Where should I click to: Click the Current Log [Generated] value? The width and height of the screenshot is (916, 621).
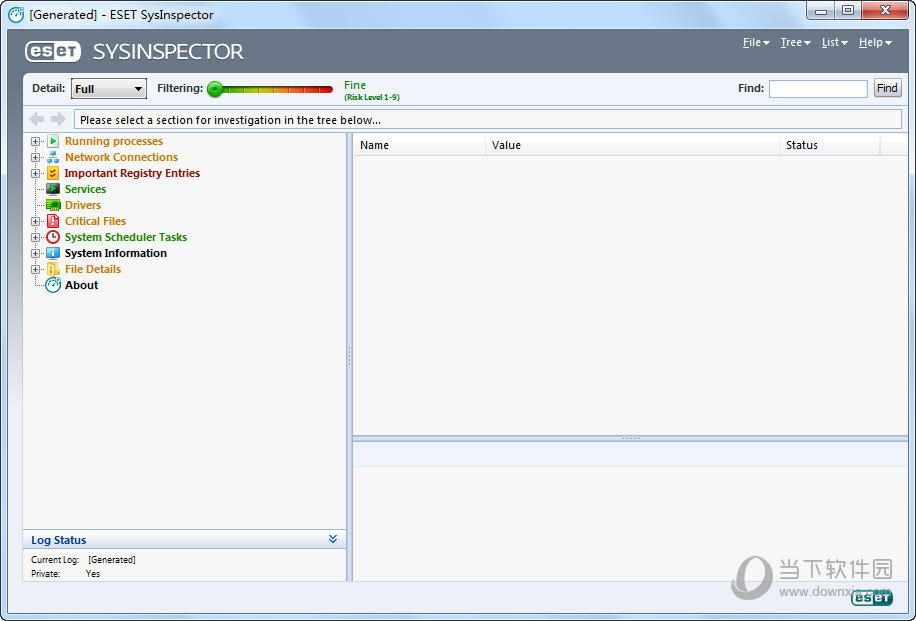click(112, 560)
